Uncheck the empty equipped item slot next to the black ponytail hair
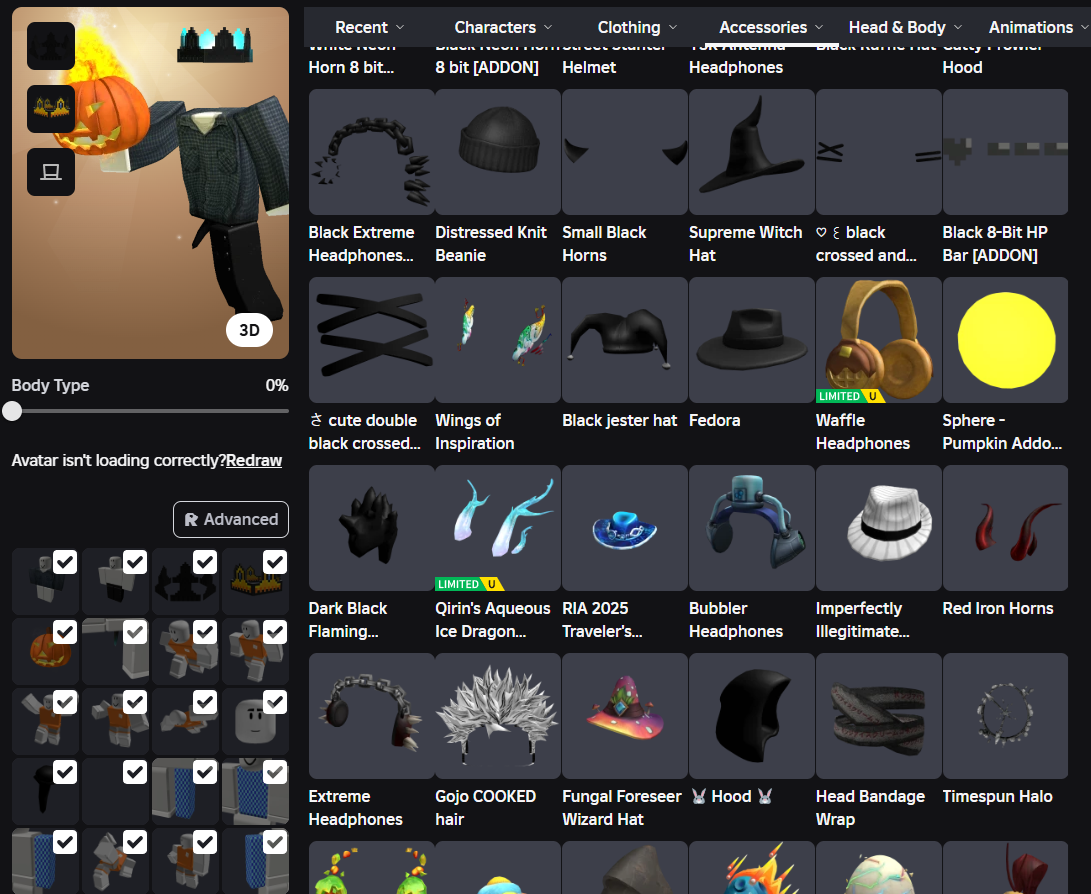Screen dimensions: 1091x894 [x=135, y=772]
